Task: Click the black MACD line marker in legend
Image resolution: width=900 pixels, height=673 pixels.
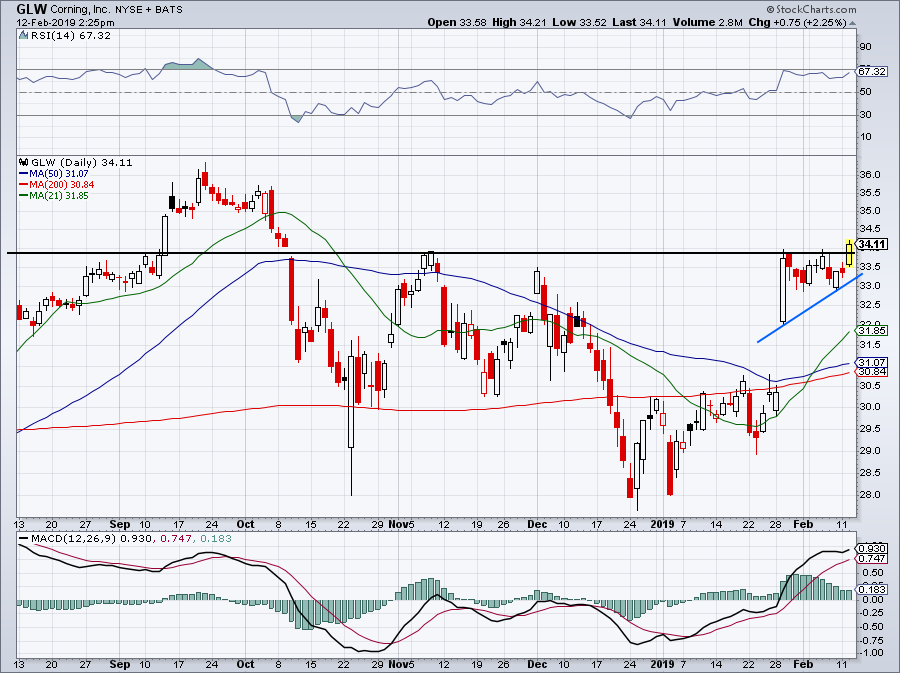Action: [x=24, y=539]
